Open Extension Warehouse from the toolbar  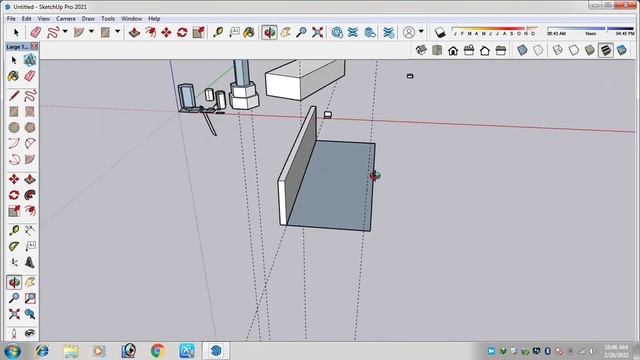pos(353,32)
